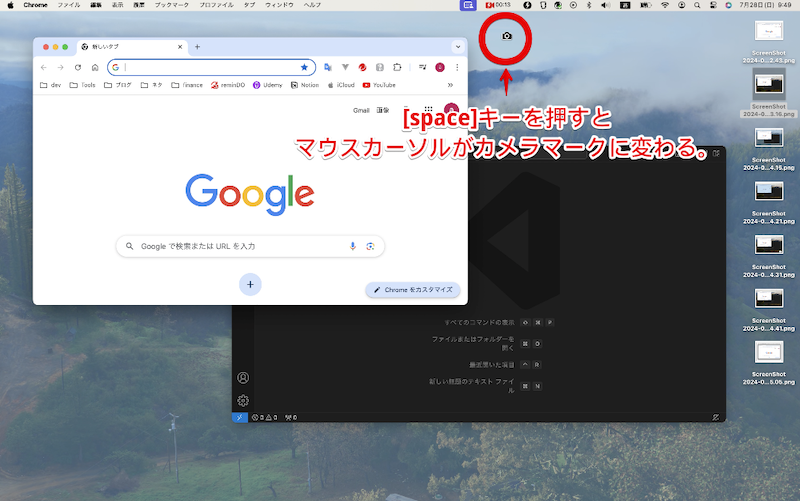This screenshot has width=800, height=501.
Task: Open the ネタ bookmarks folder
Action: click(x=152, y=85)
